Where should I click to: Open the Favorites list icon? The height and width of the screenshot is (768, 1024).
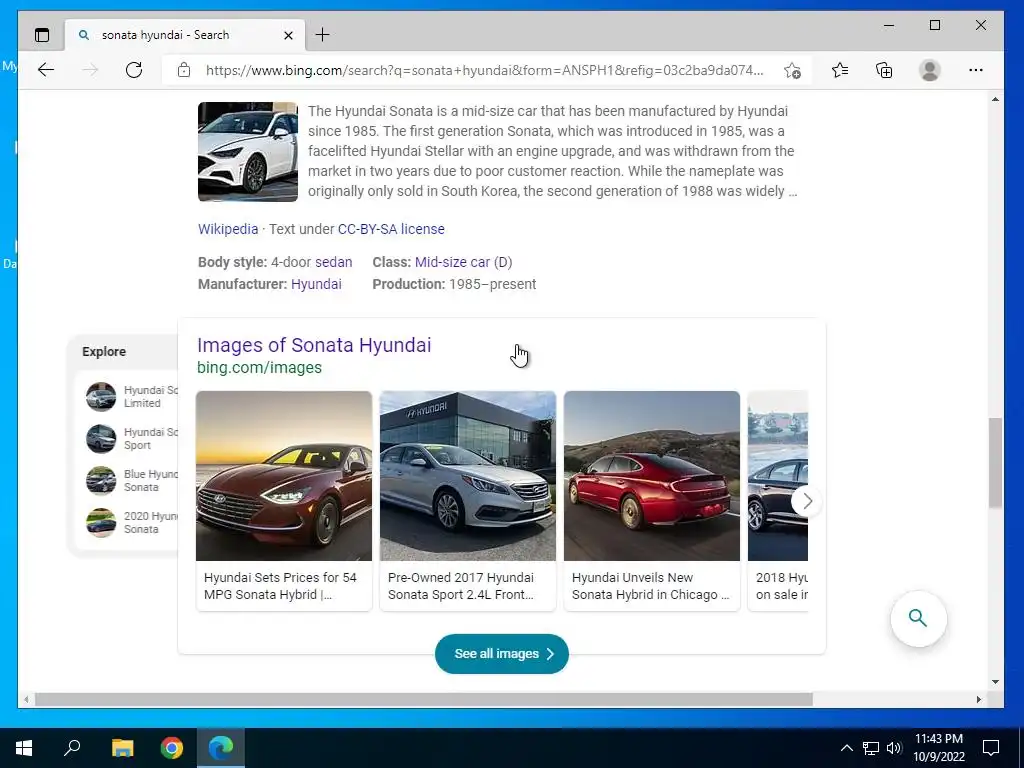point(840,70)
